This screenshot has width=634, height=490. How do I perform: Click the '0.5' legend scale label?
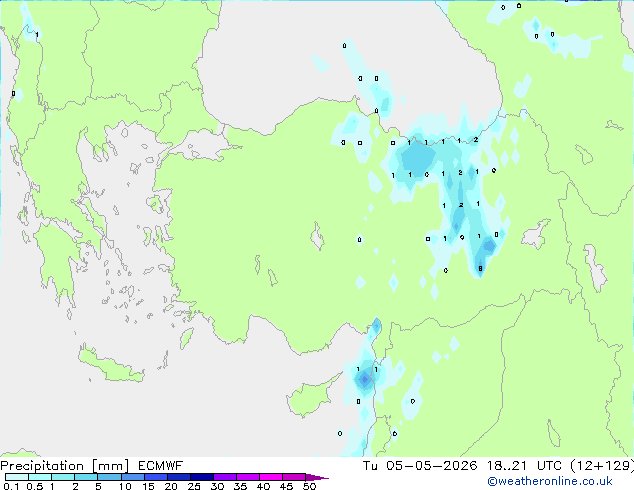(x=35, y=486)
